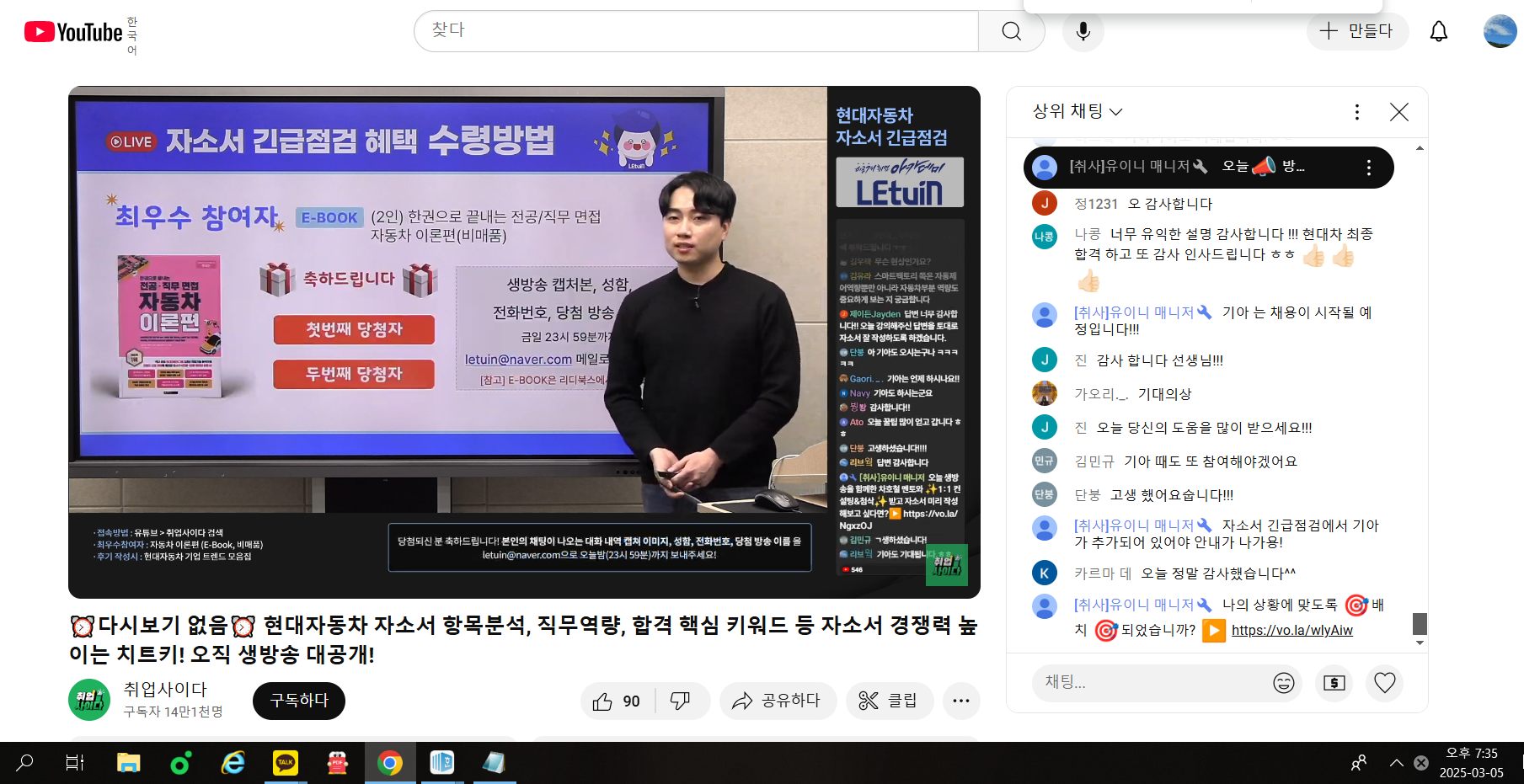
Task: Open File Explorer from taskbar
Action: click(128, 763)
